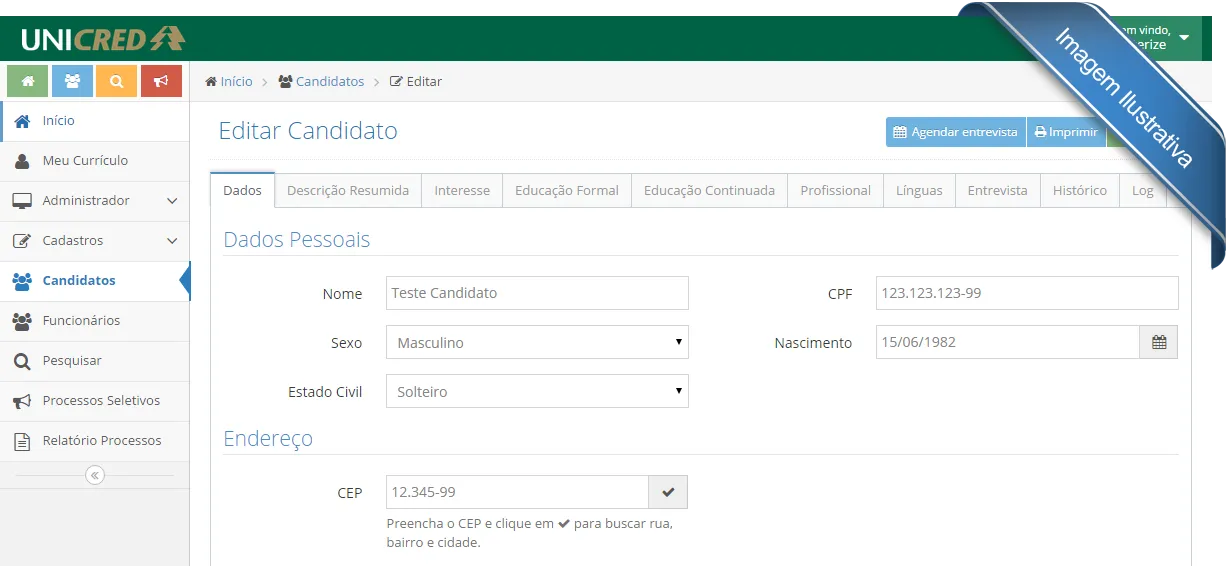Click the orange search shortcut icon
1227x566 pixels.
pos(116,81)
